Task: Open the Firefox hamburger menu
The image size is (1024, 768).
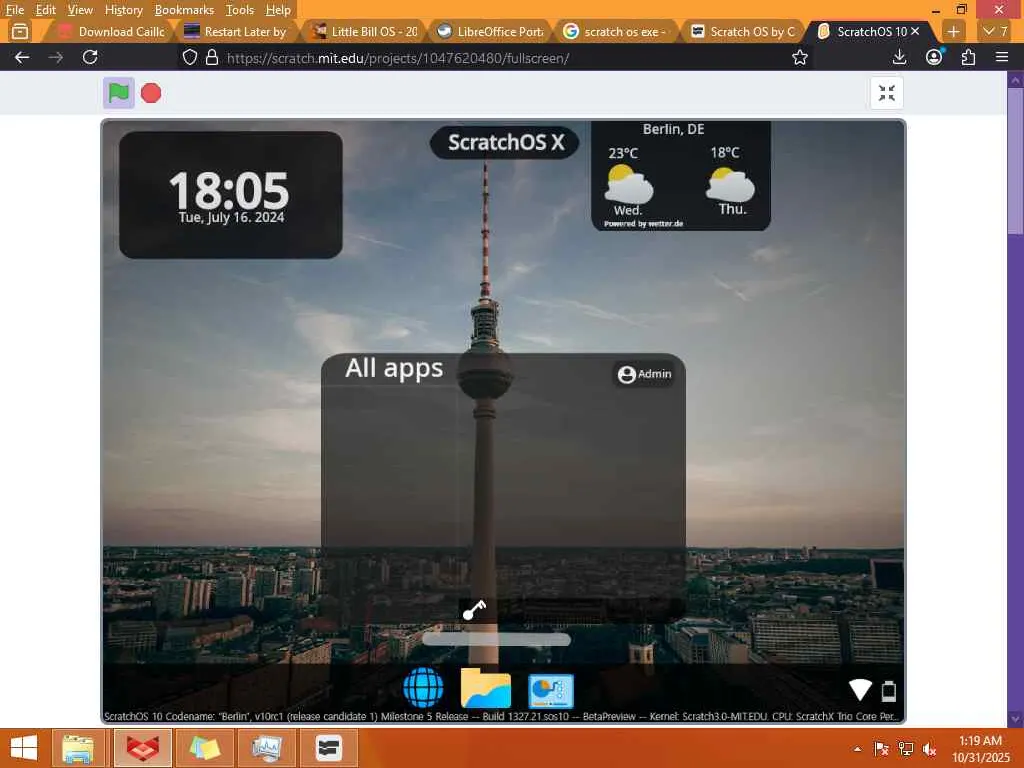Action: click(1002, 57)
